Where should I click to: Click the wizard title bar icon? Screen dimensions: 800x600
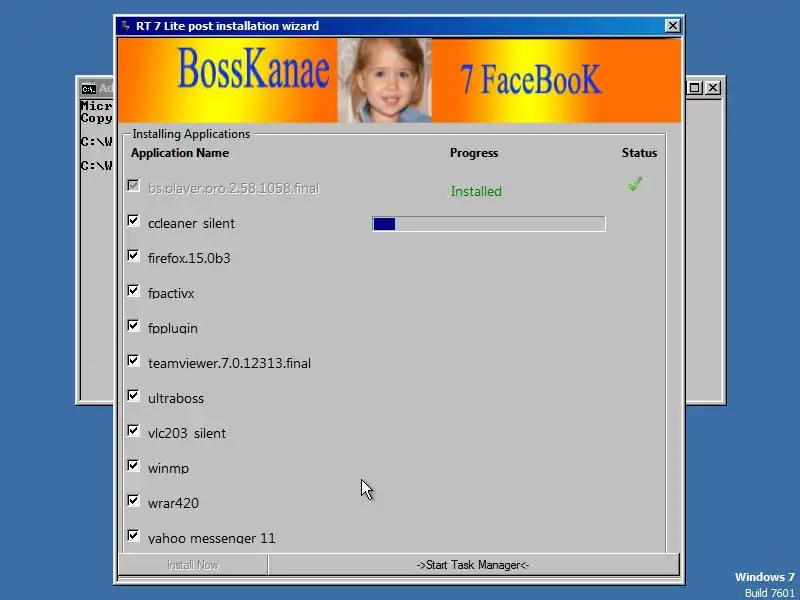point(126,26)
